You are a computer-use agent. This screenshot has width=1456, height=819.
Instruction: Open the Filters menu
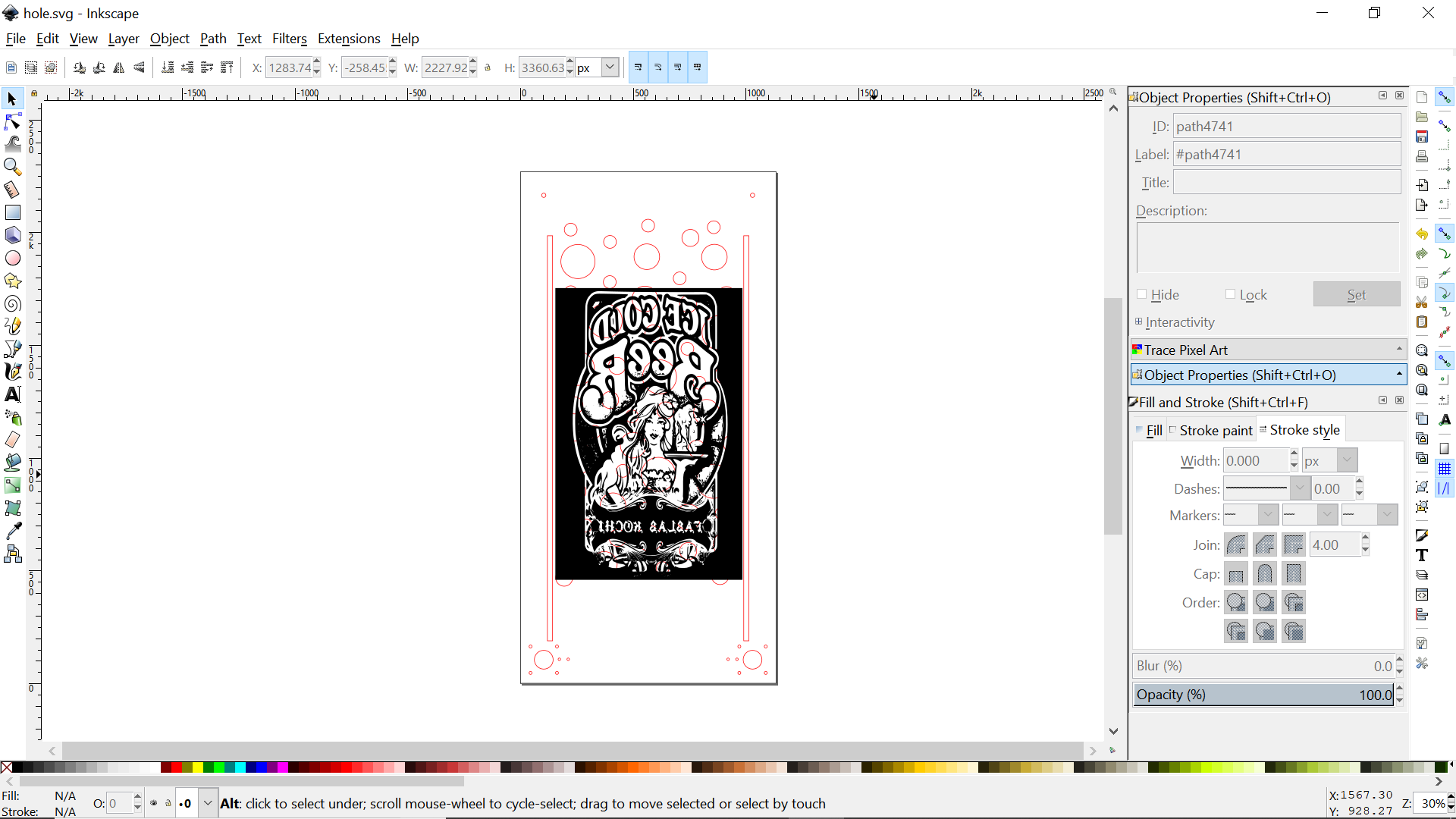pyautogui.click(x=289, y=39)
